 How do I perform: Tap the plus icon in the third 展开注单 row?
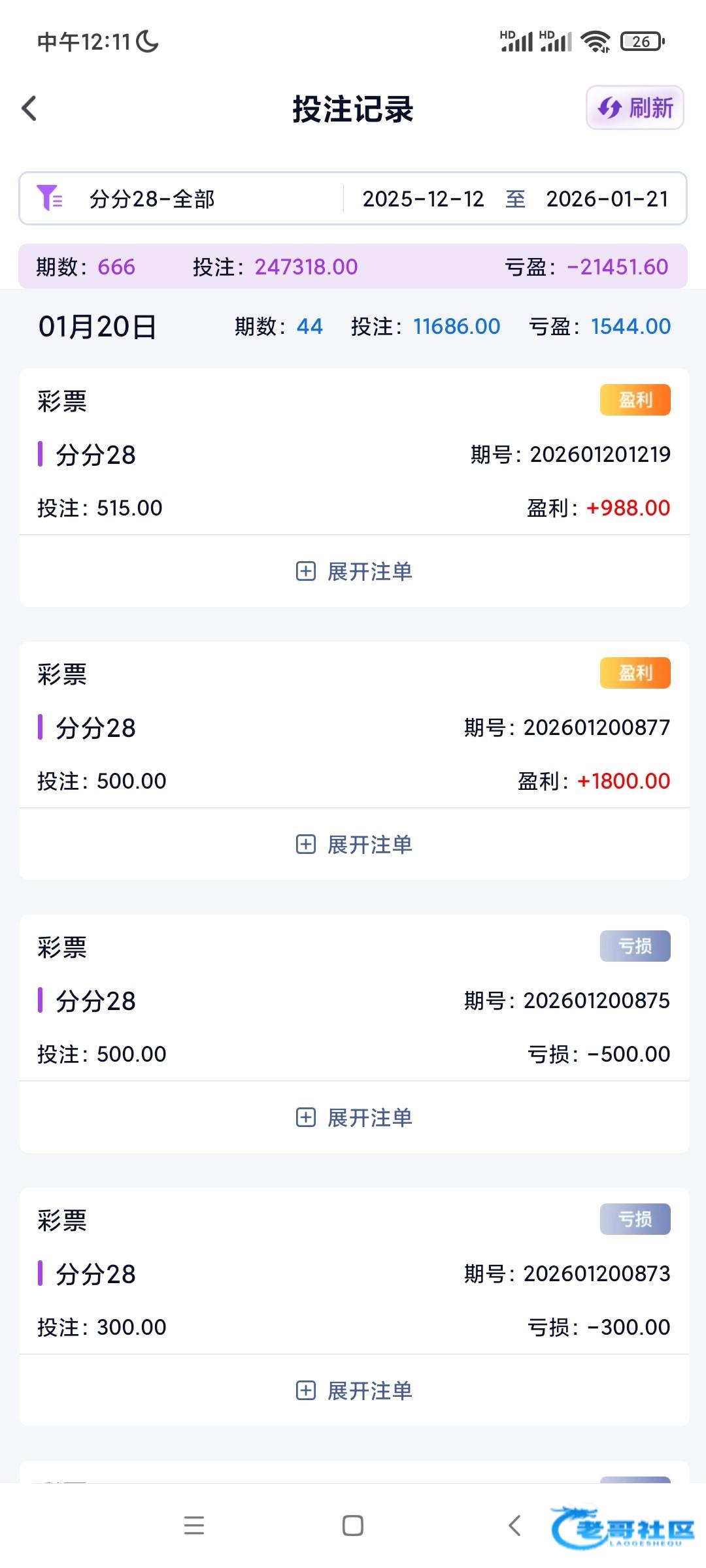coord(306,1118)
